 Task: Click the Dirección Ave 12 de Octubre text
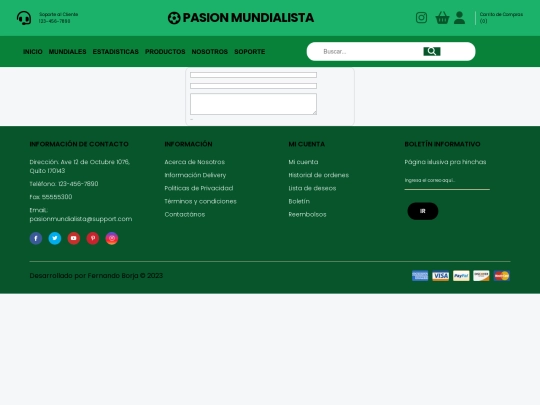[80, 166]
